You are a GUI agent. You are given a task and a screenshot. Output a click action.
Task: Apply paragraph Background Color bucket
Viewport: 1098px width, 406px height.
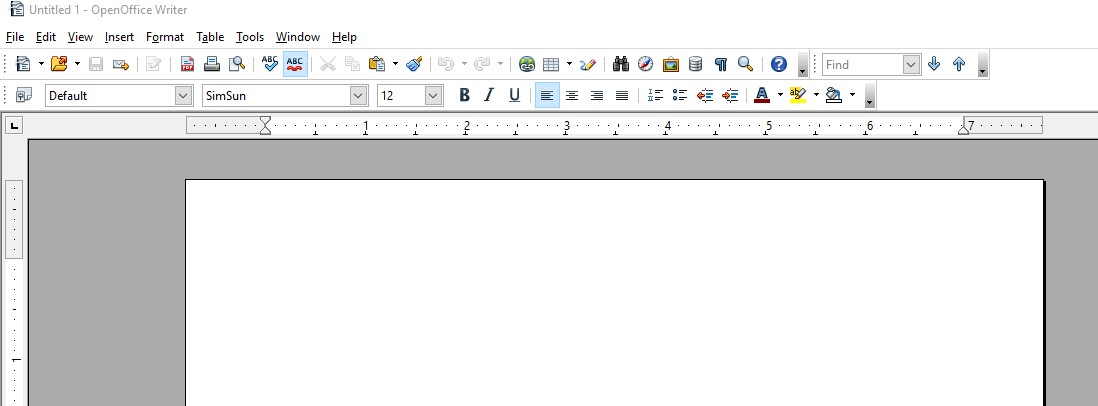pyautogui.click(x=834, y=95)
